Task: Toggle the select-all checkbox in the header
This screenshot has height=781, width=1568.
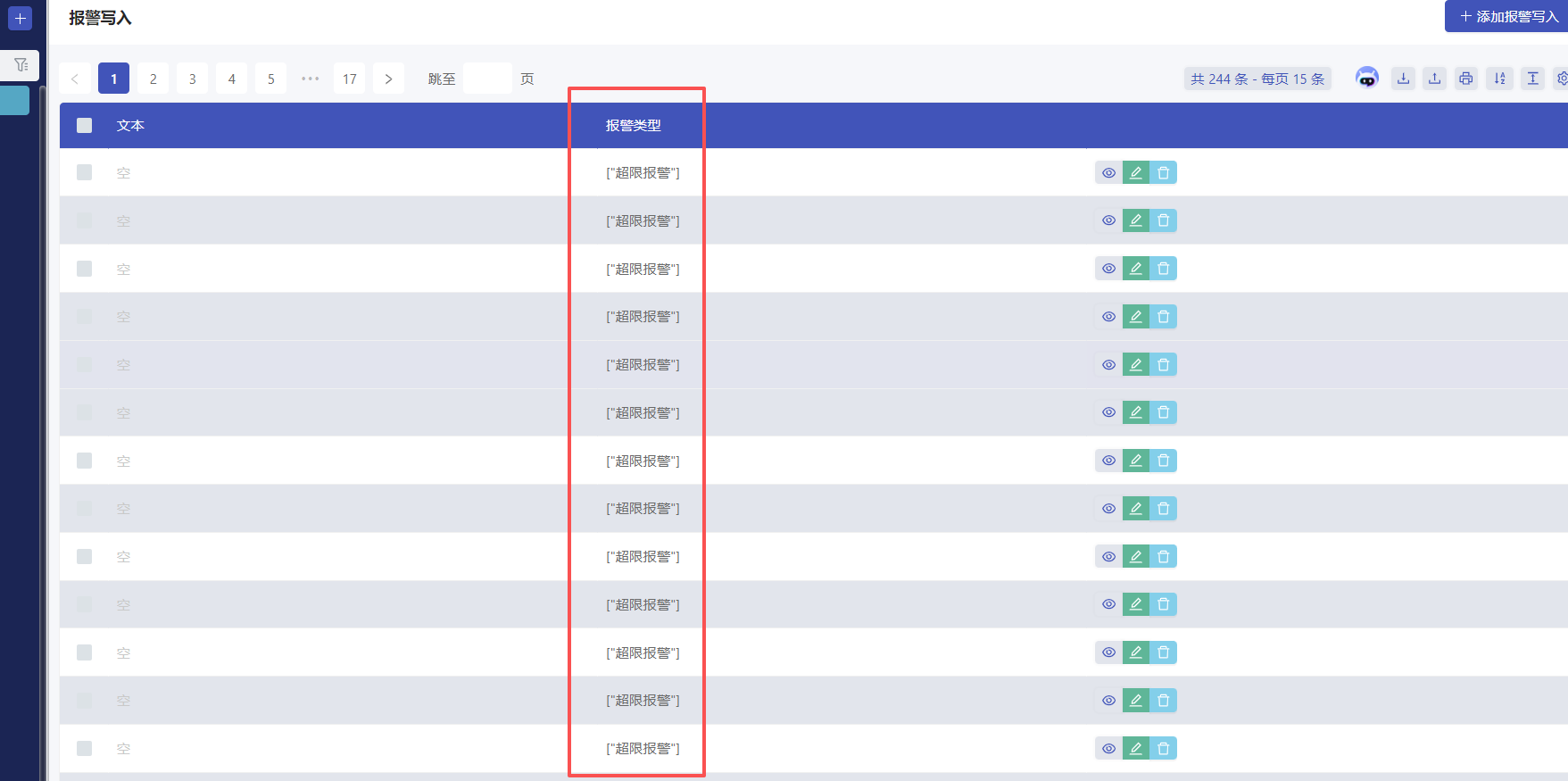Action: 84,126
